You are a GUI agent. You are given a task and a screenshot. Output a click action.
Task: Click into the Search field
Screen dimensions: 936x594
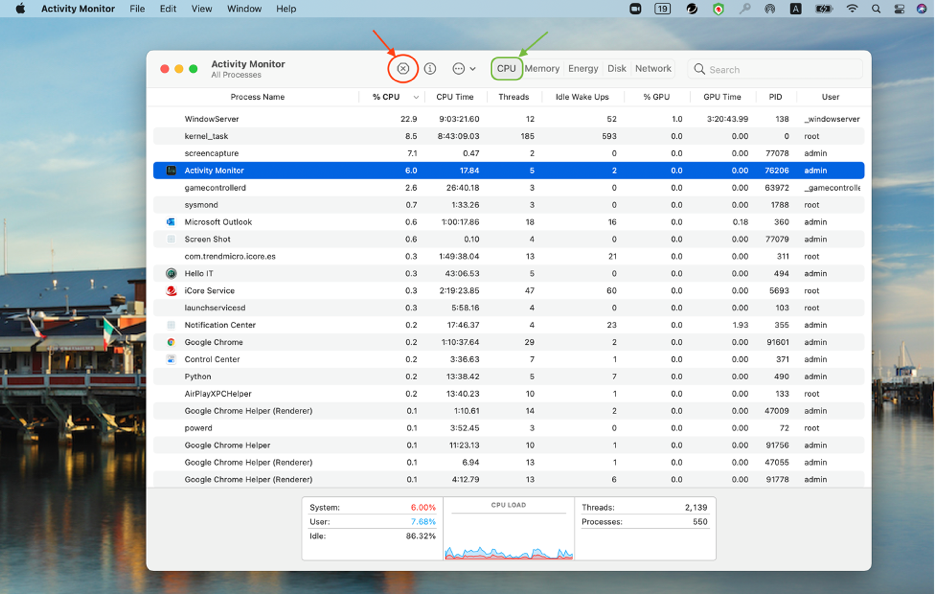pyautogui.click(x=780, y=69)
